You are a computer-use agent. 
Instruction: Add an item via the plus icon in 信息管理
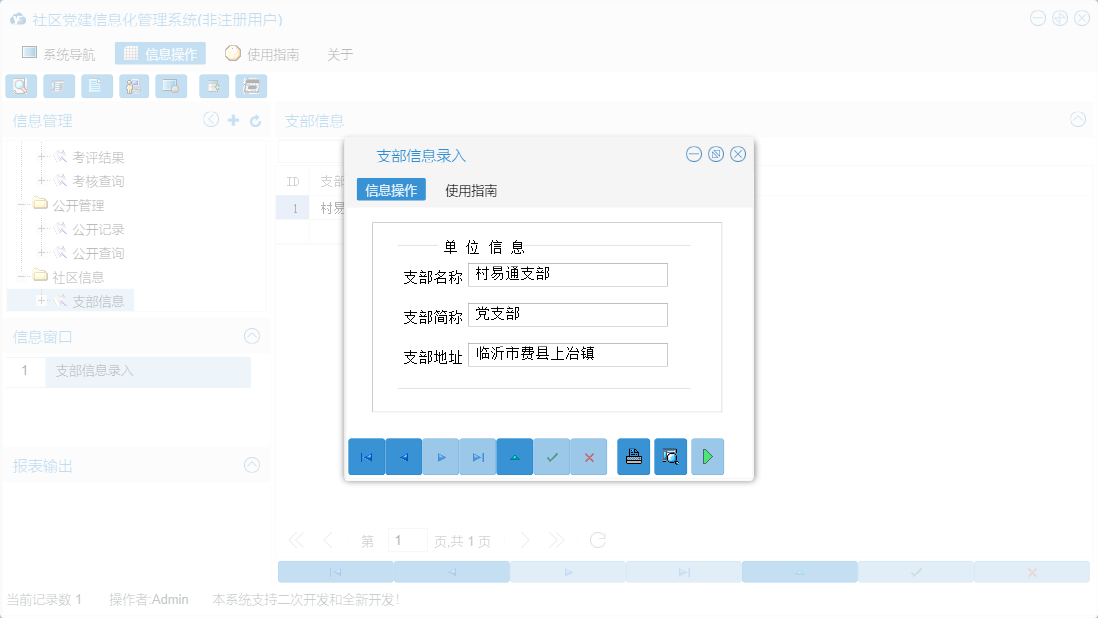(232, 119)
